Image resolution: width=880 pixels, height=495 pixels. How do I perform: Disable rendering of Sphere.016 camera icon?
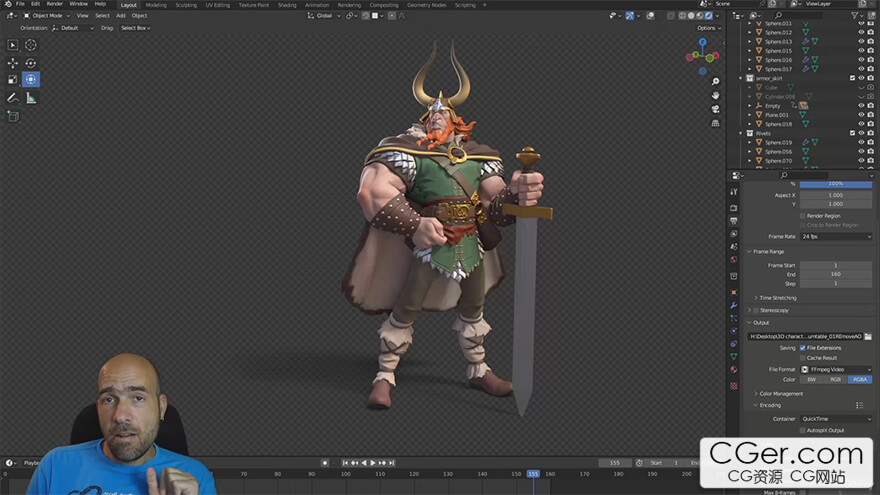click(x=870, y=59)
